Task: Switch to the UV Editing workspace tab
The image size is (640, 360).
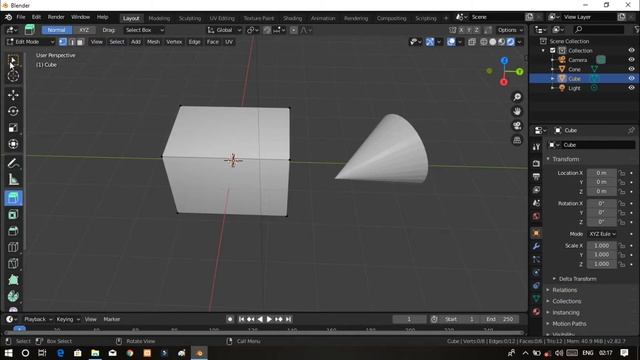Action: pyautogui.click(x=222, y=18)
